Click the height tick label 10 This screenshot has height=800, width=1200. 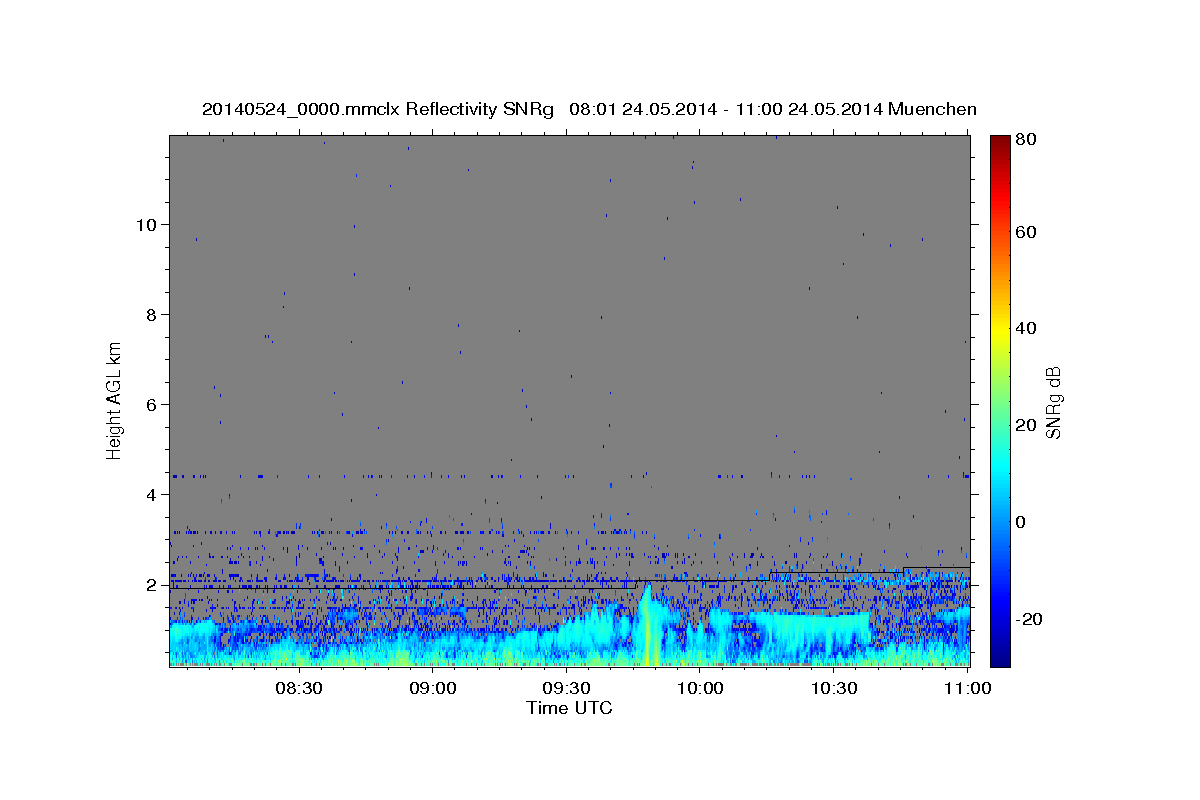[x=145, y=224]
